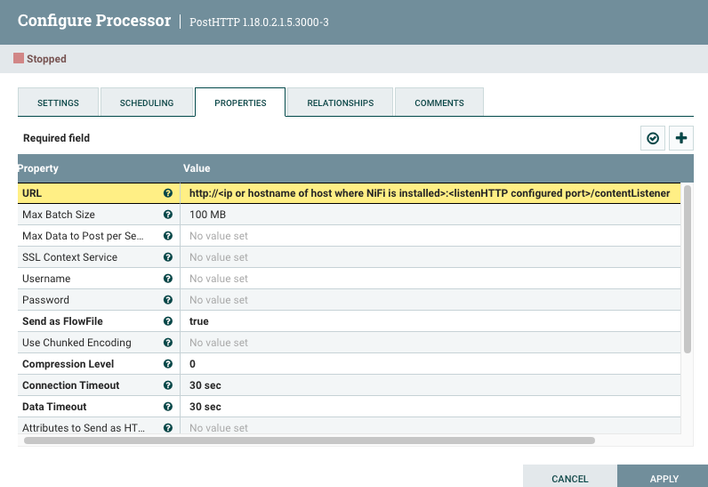This screenshot has height=487, width=708.
Task: Edit the Max Batch Size value 100 MB
Action: [x=430, y=214]
